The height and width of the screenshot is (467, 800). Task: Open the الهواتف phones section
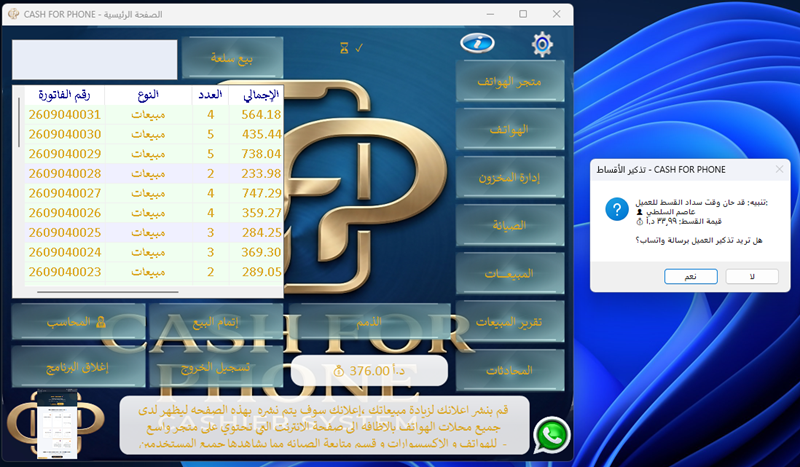510,129
